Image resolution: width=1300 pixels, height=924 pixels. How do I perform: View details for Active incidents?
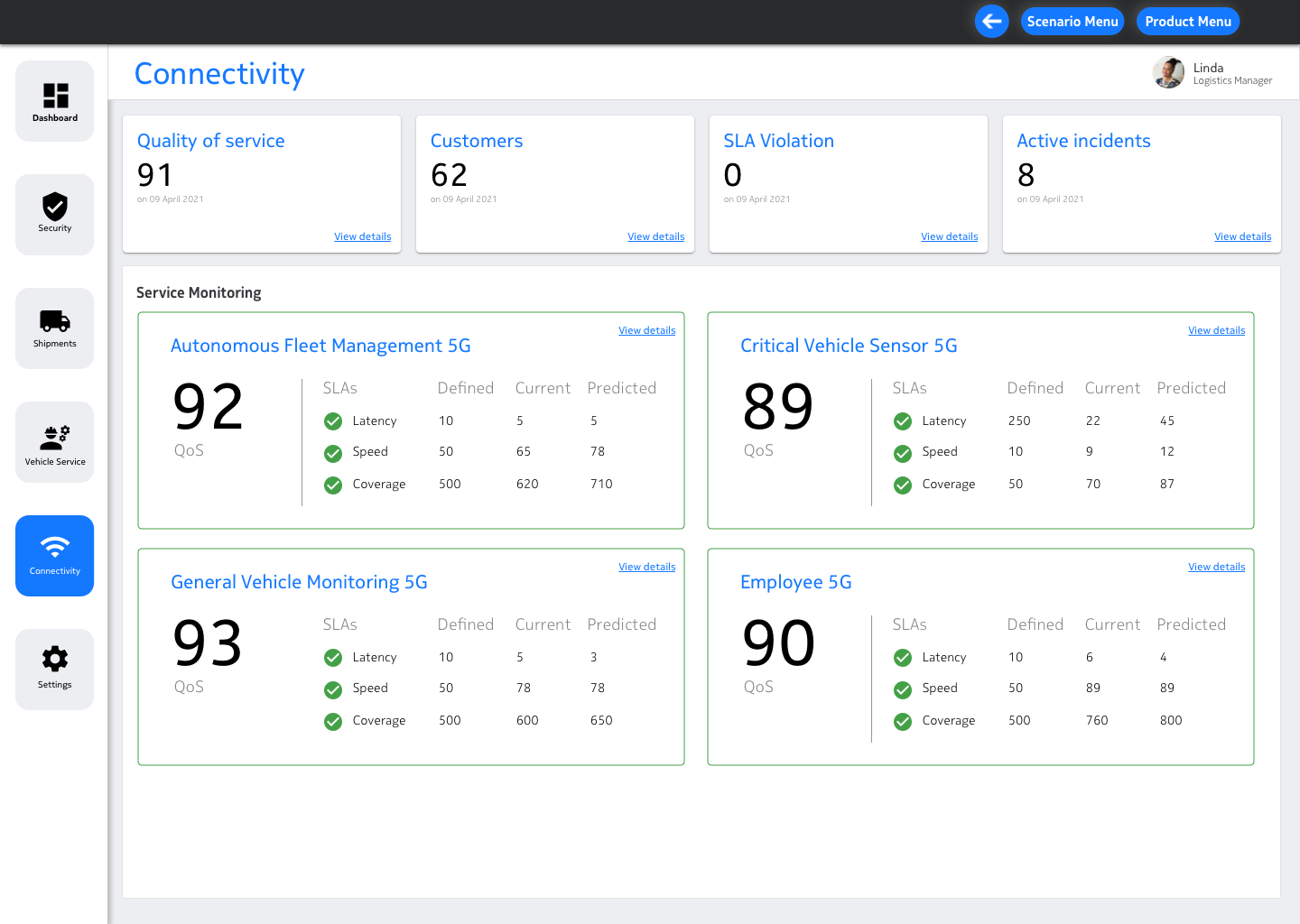[1243, 236]
